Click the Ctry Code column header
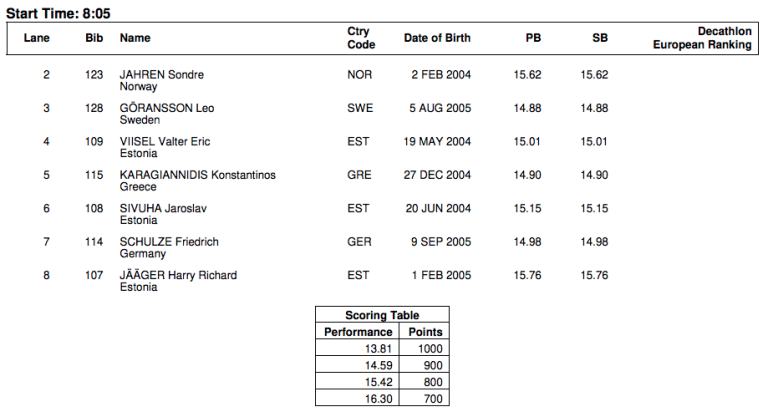 click(x=361, y=38)
